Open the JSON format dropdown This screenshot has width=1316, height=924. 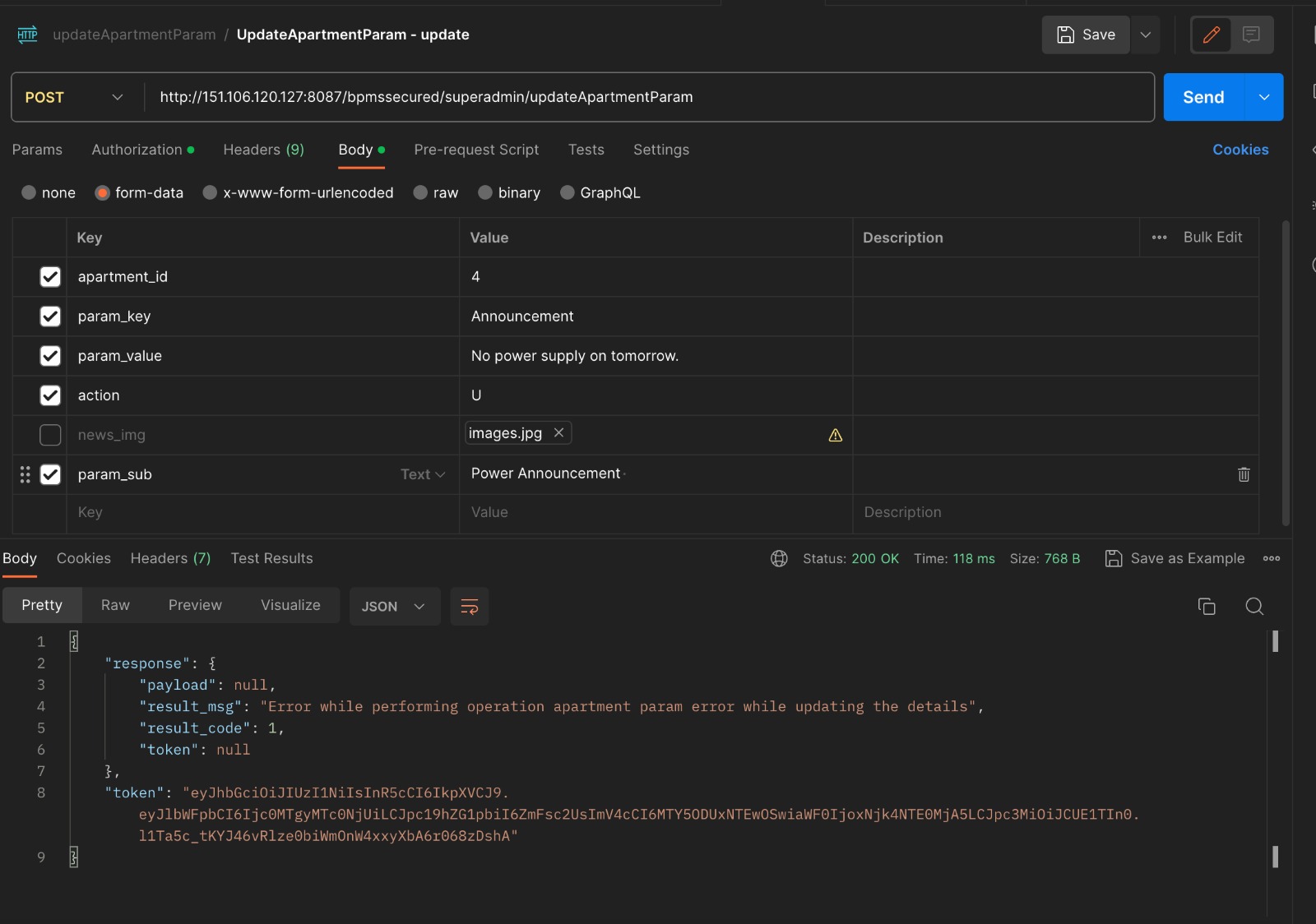pos(394,607)
